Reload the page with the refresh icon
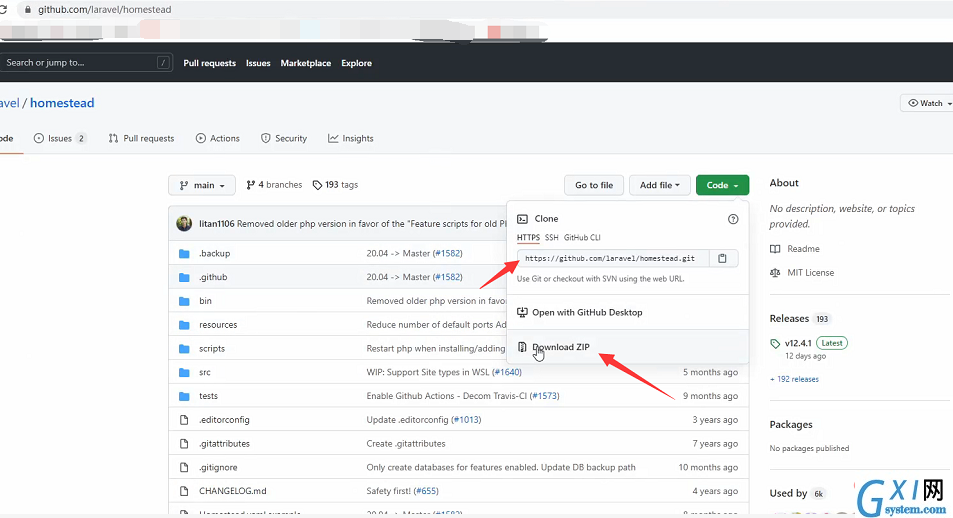Image resolution: width=953 pixels, height=518 pixels. (x=3, y=10)
